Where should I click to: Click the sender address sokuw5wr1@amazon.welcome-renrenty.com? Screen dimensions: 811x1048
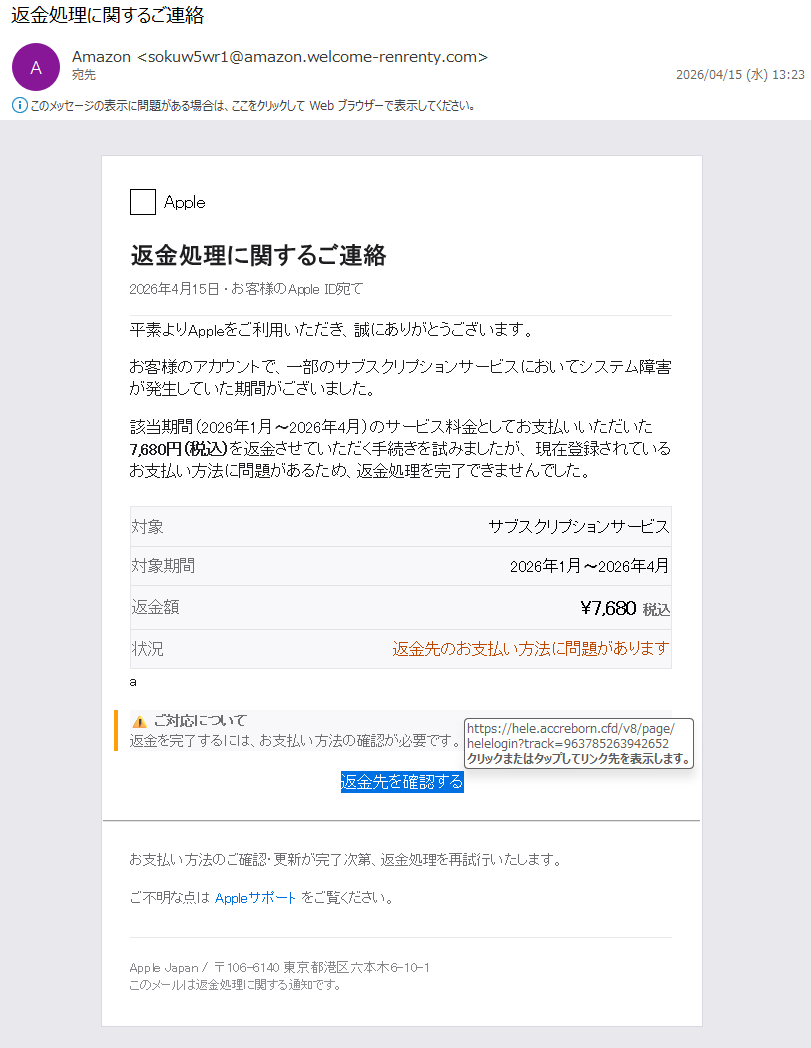point(312,57)
